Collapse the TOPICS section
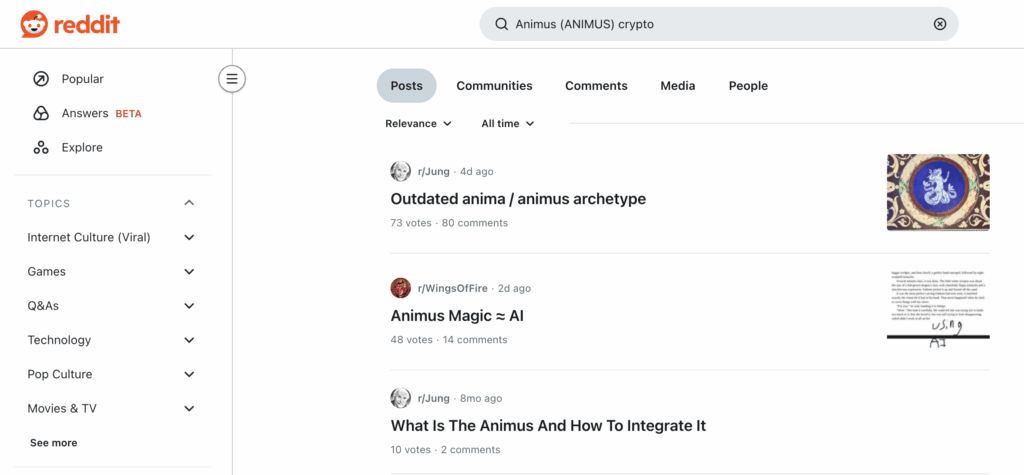This screenshot has height=475, width=1024. tap(189, 203)
